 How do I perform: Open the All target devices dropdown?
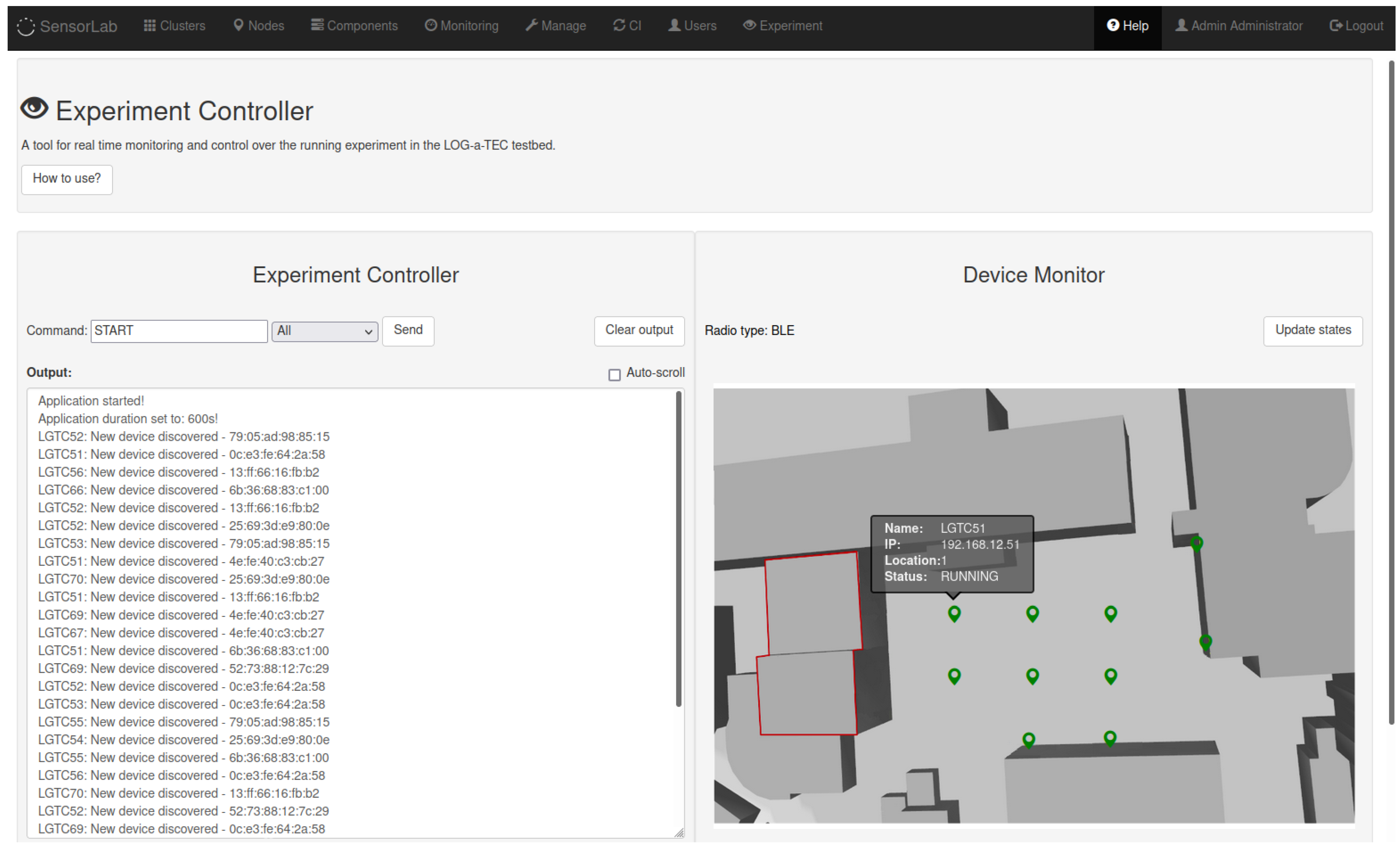pyautogui.click(x=324, y=330)
